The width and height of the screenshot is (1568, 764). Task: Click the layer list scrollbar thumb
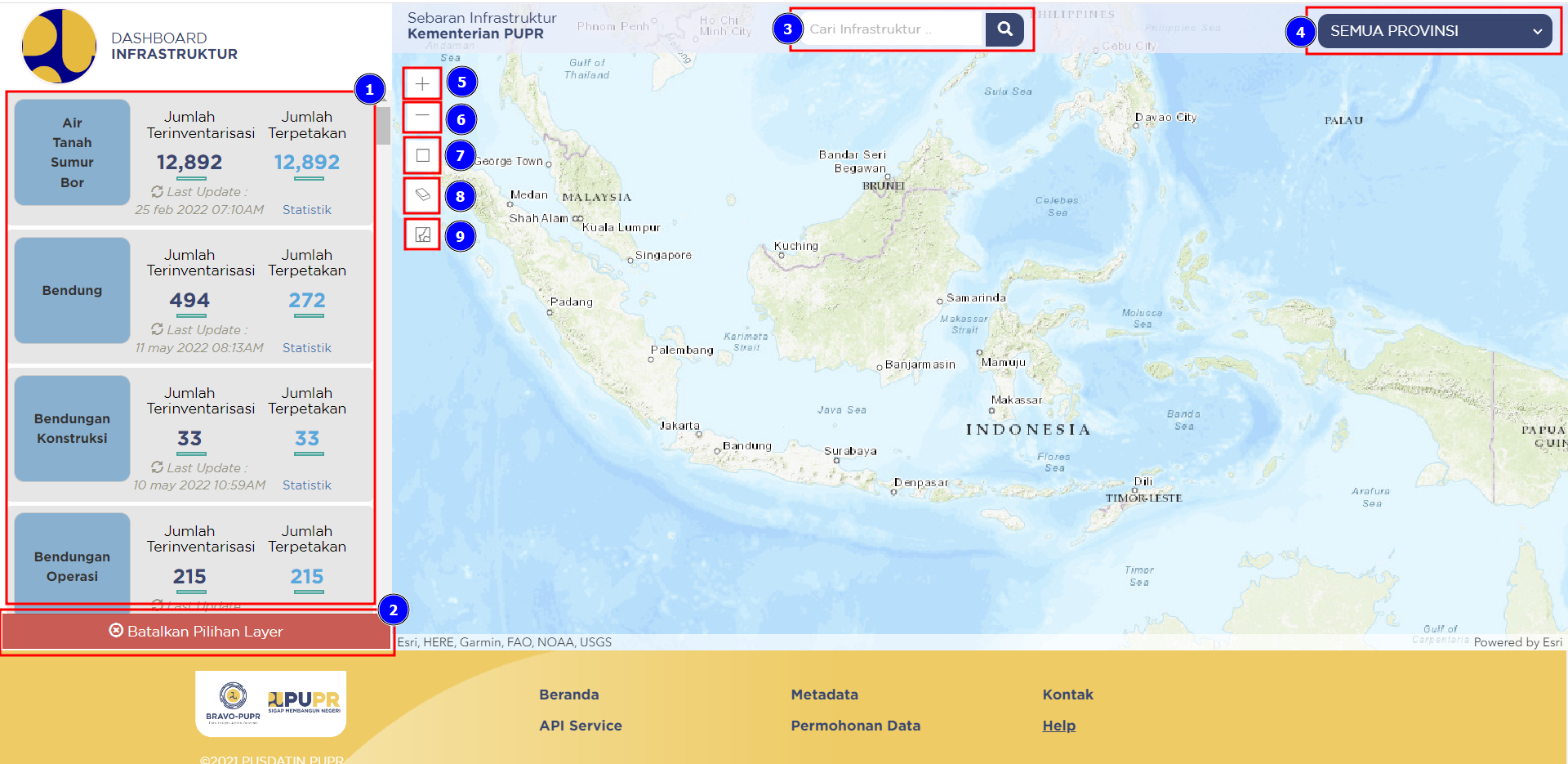click(x=383, y=125)
